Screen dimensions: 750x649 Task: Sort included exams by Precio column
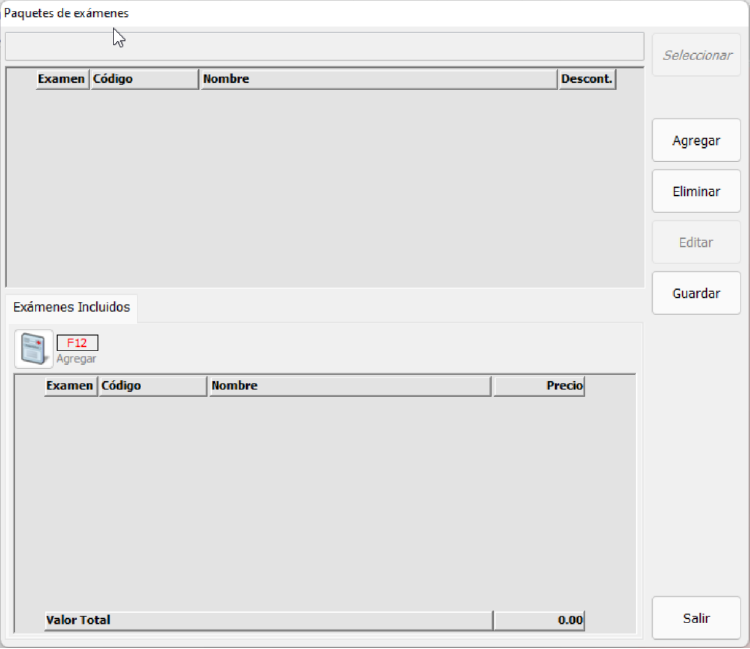(539, 386)
